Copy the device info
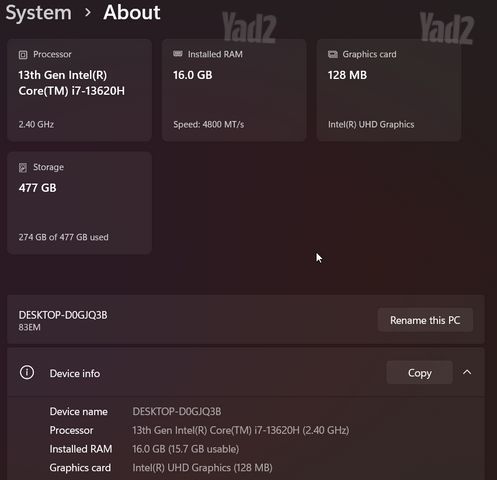 click(420, 372)
